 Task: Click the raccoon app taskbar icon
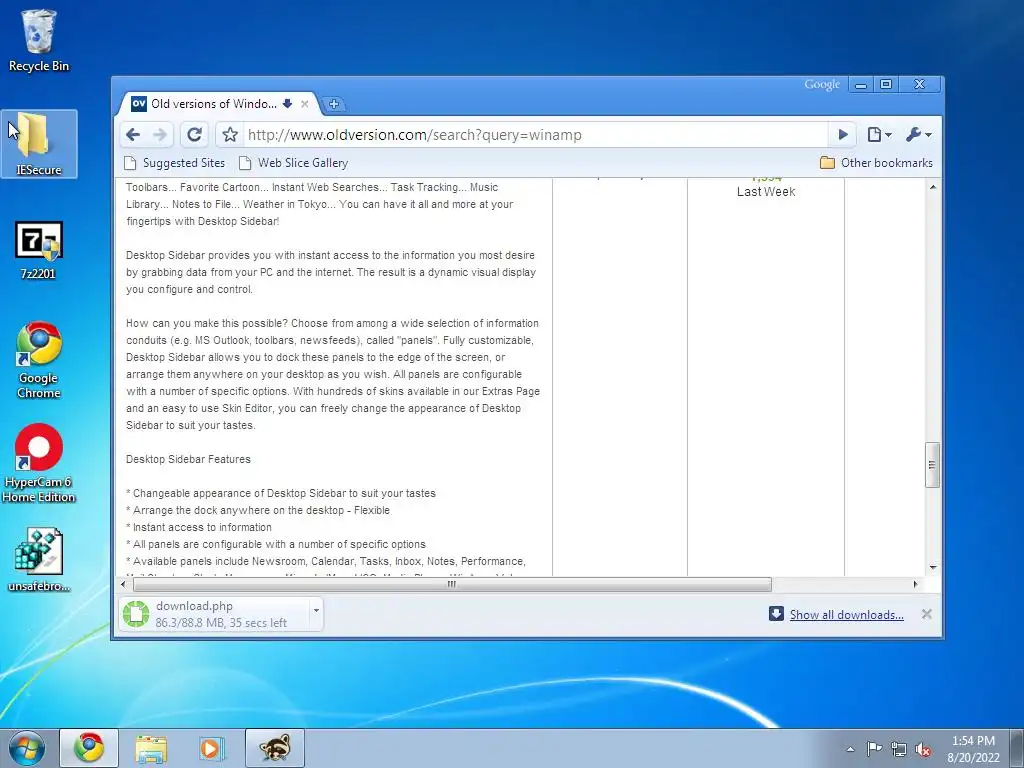point(275,748)
